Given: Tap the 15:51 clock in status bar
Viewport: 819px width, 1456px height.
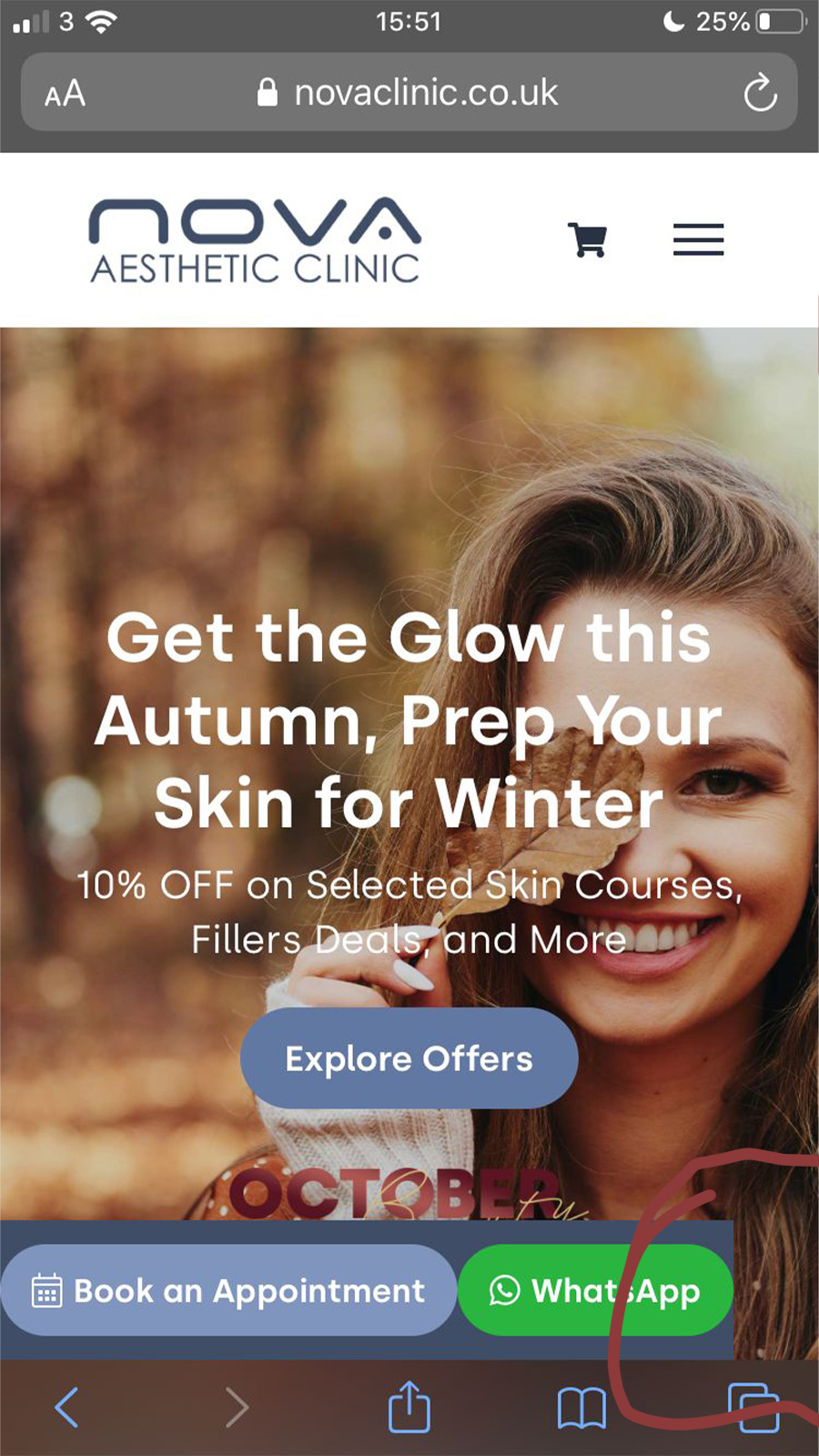Looking at the screenshot, I should [409, 21].
